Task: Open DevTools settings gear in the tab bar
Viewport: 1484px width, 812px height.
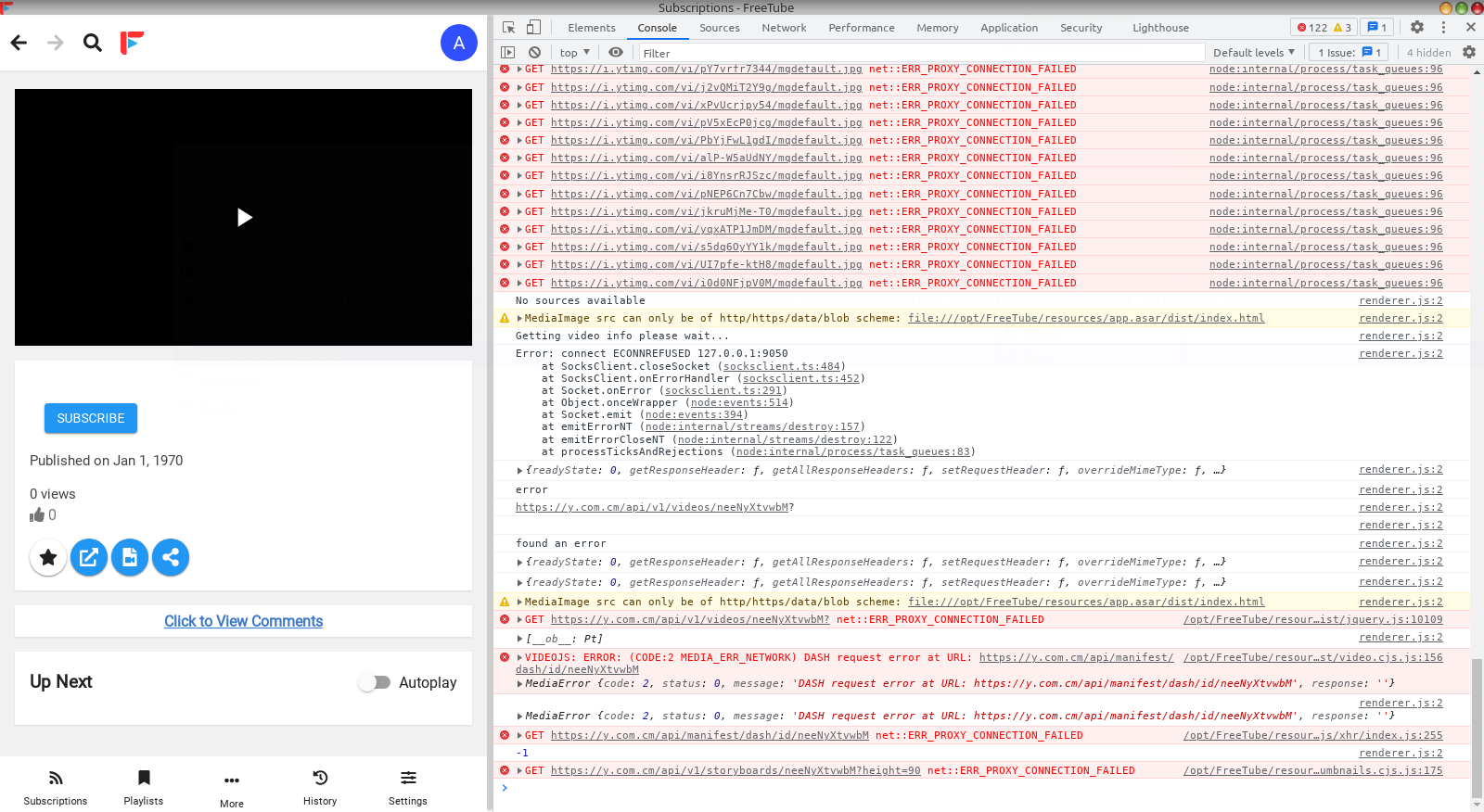Action: point(1417,28)
